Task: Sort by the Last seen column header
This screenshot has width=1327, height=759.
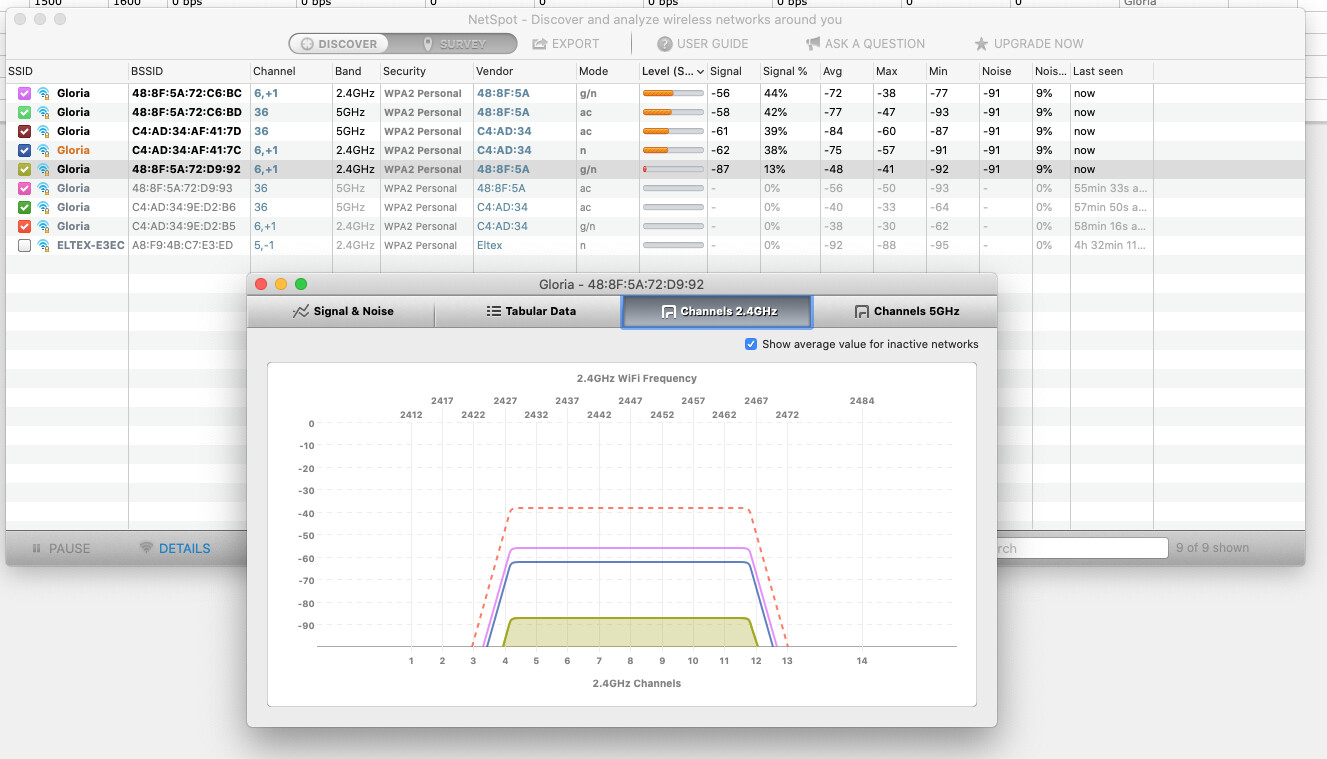Action: 1111,71
